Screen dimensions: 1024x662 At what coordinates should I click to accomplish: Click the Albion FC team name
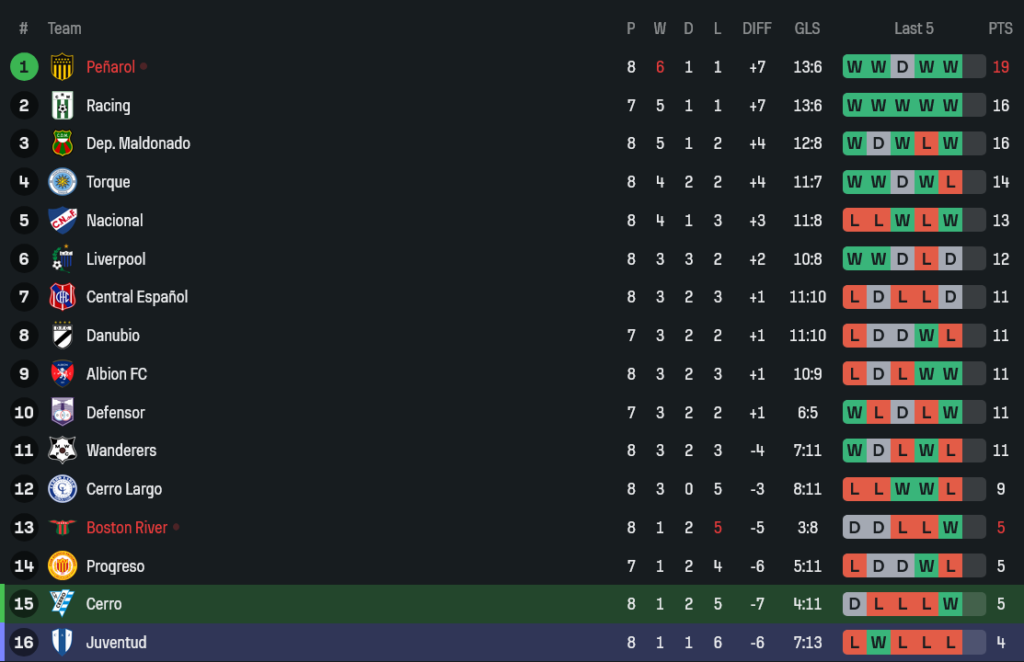pos(116,374)
